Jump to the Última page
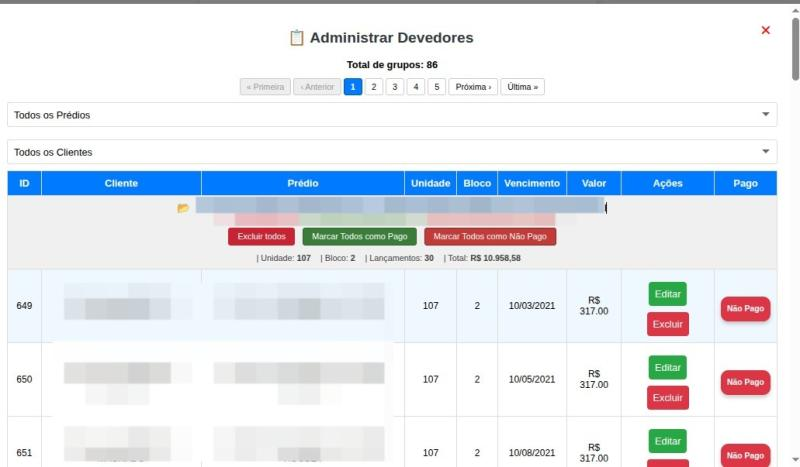800x467 pixels. click(x=522, y=87)
